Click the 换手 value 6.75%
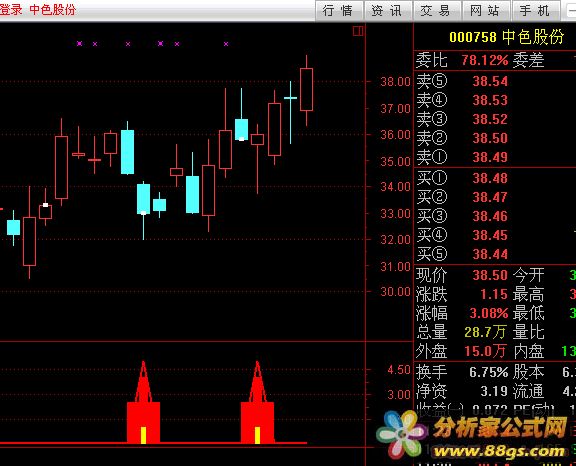Image resolution: width=576 pixels, height=466 pixels. (x=489, y=372)
